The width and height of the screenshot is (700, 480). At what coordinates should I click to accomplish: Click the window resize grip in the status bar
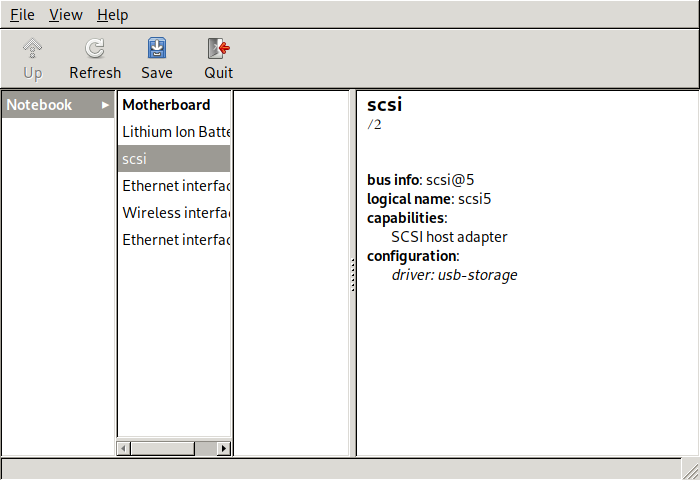690,470
